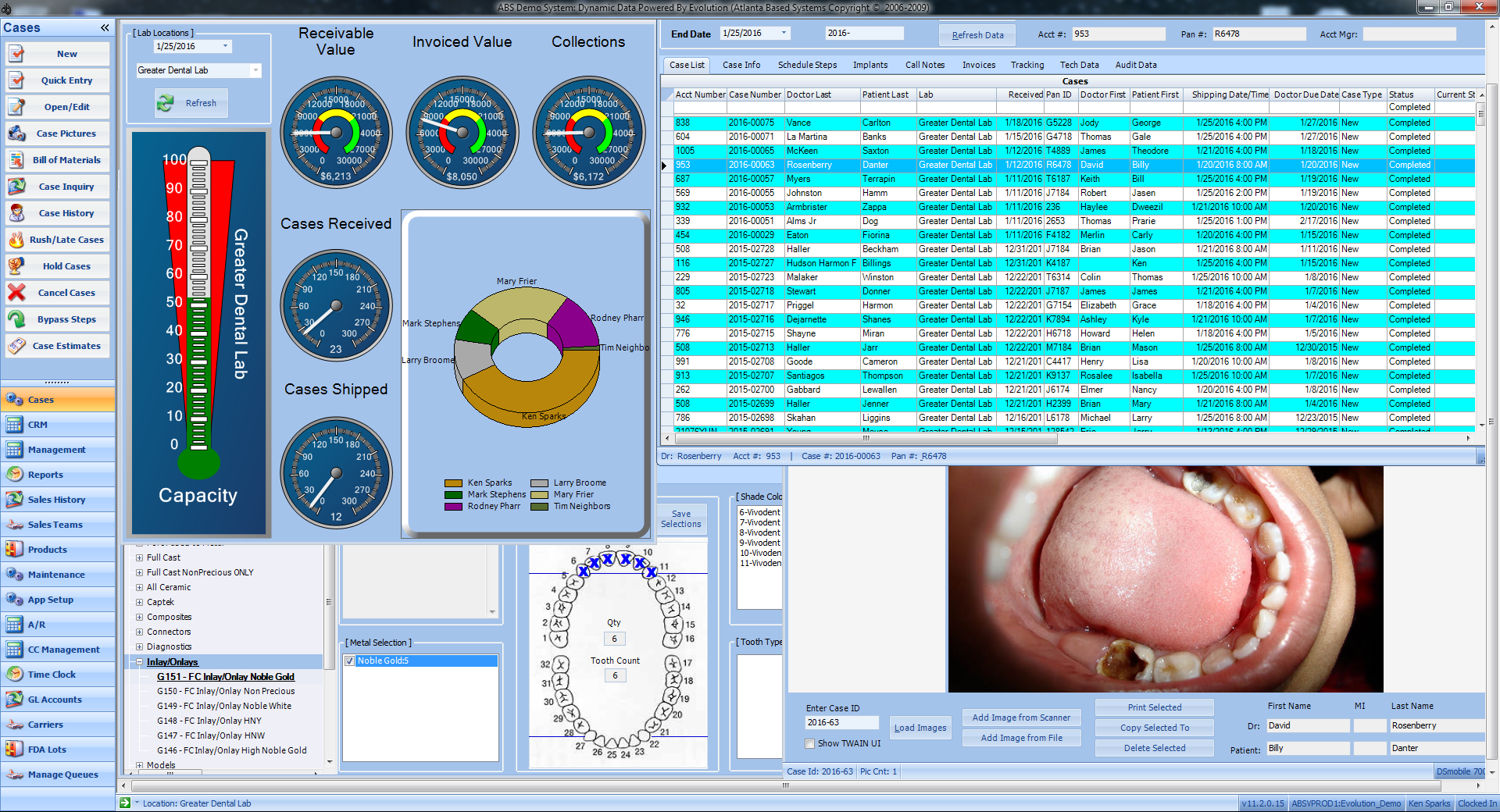
Task: Click the Load Images button
Action: pyautogui.click(x=920, y=728)
